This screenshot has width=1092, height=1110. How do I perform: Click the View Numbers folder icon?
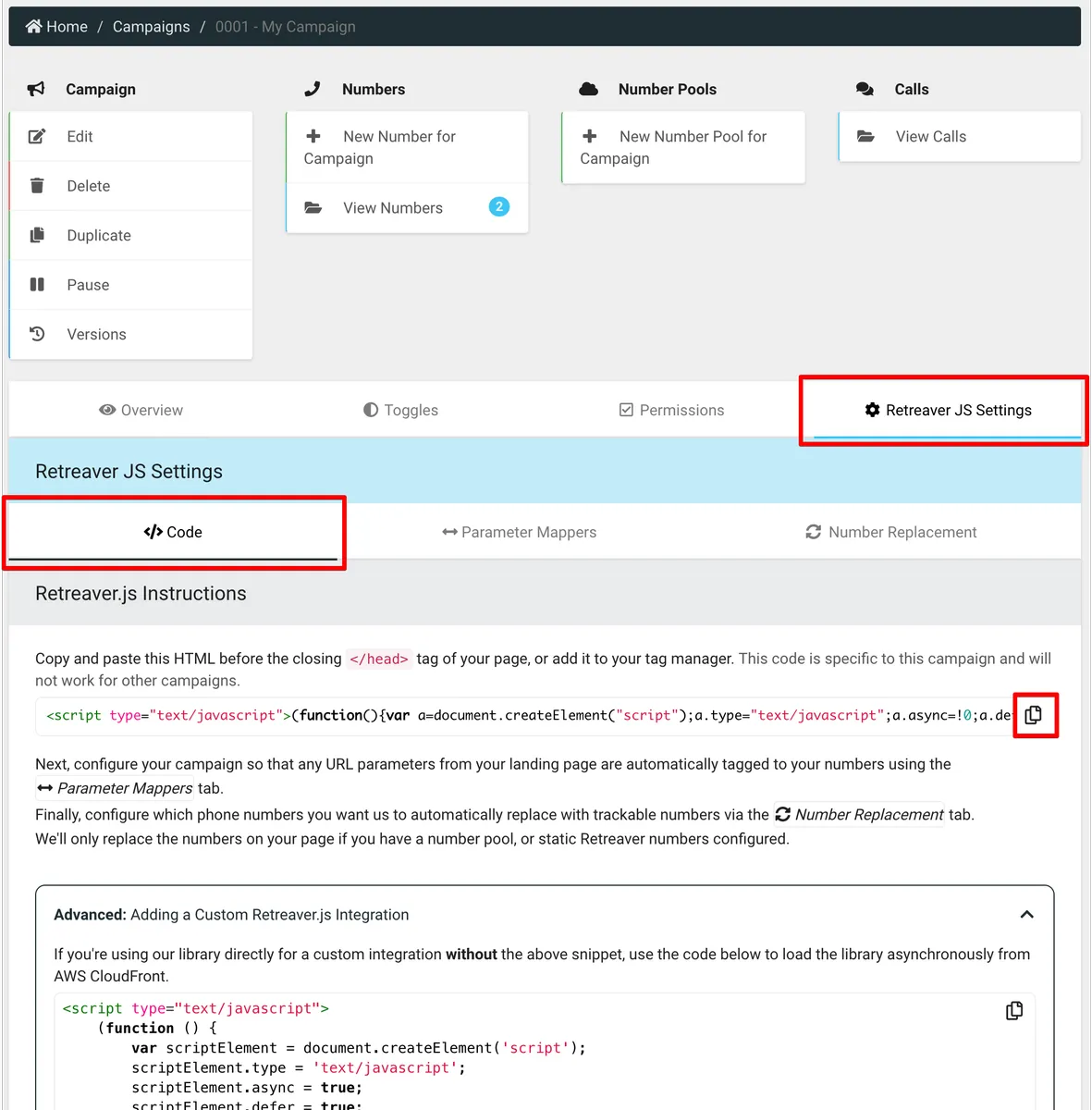tap(313, 208)
